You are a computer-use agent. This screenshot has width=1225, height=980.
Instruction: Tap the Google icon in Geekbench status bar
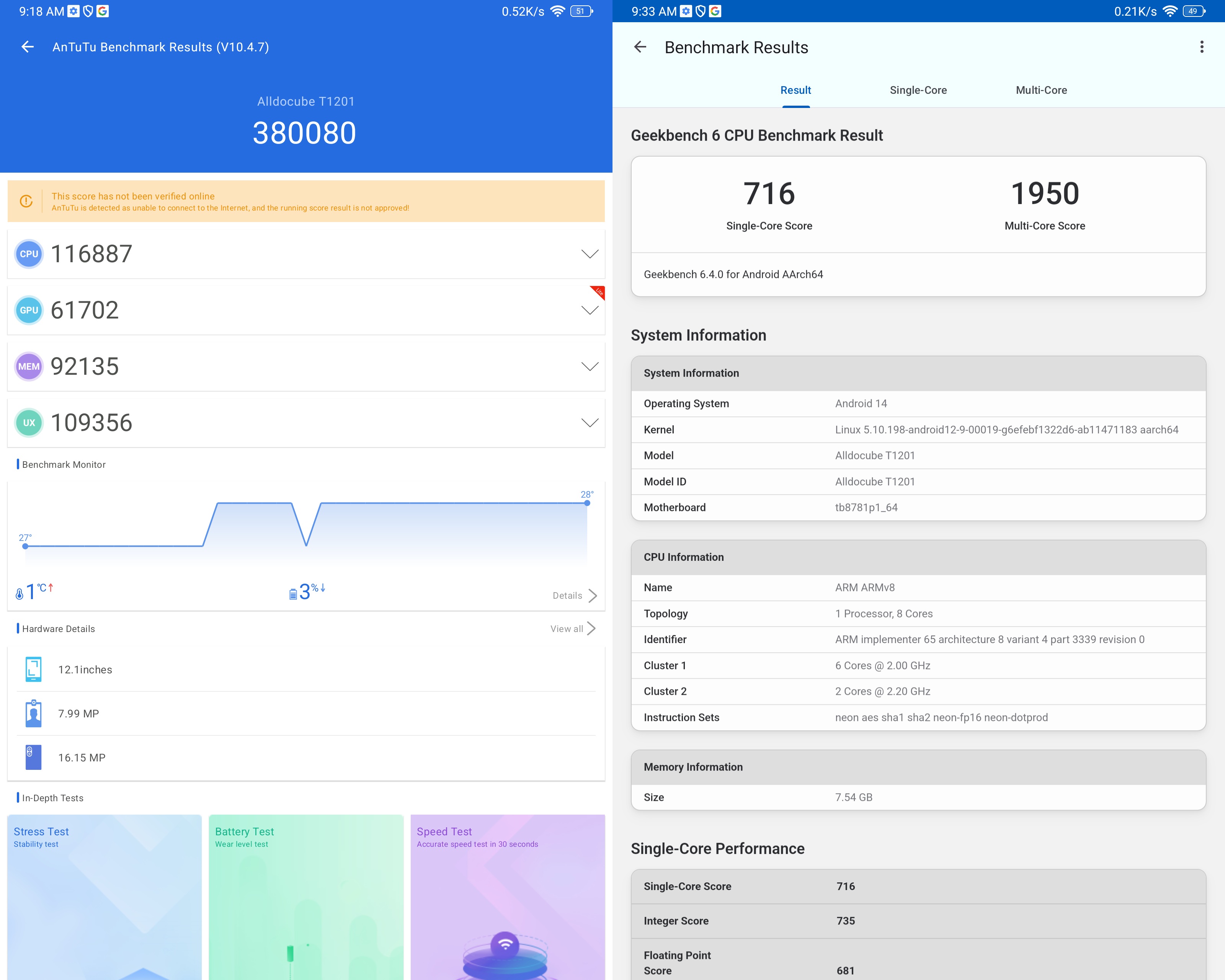715,11
